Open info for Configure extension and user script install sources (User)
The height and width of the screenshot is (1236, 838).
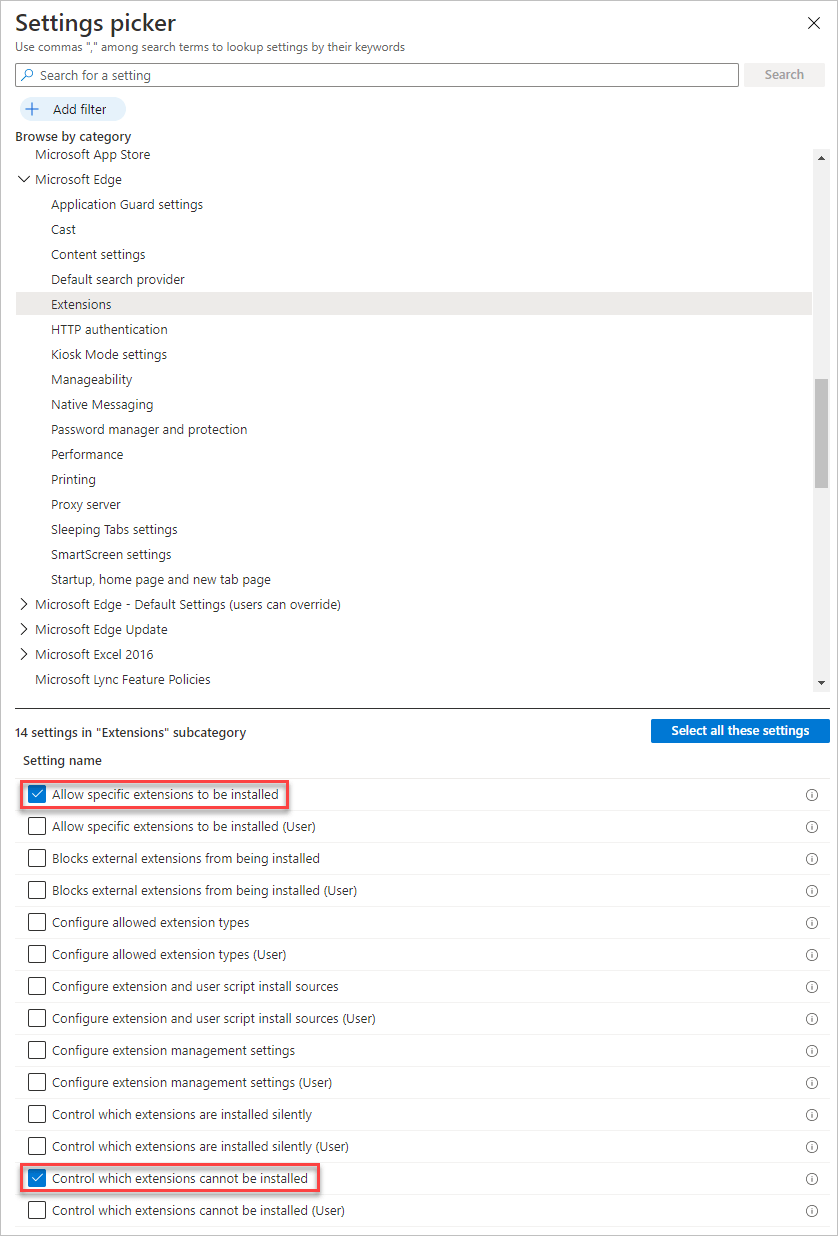click(x=812, y=1019)
